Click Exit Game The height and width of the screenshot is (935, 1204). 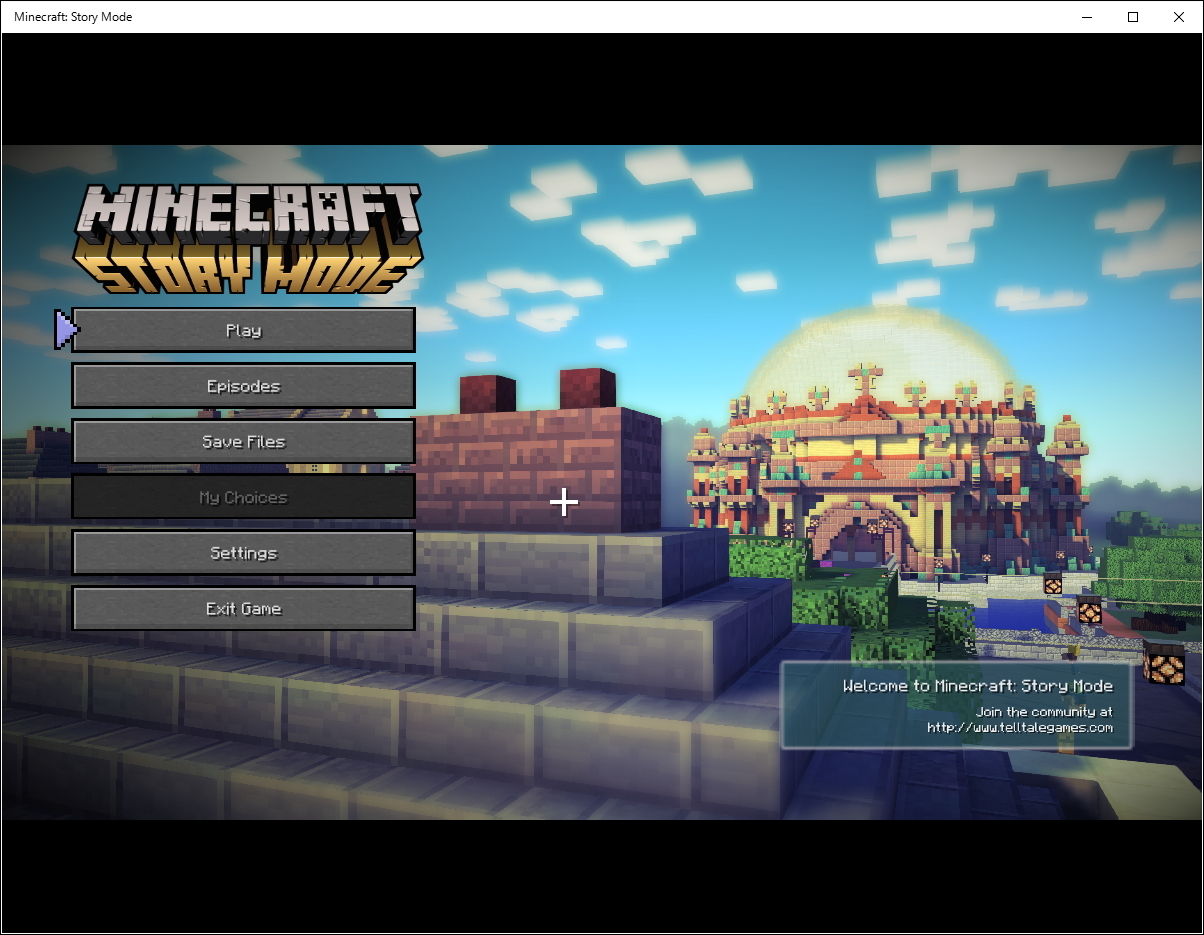tap(243, 608)
